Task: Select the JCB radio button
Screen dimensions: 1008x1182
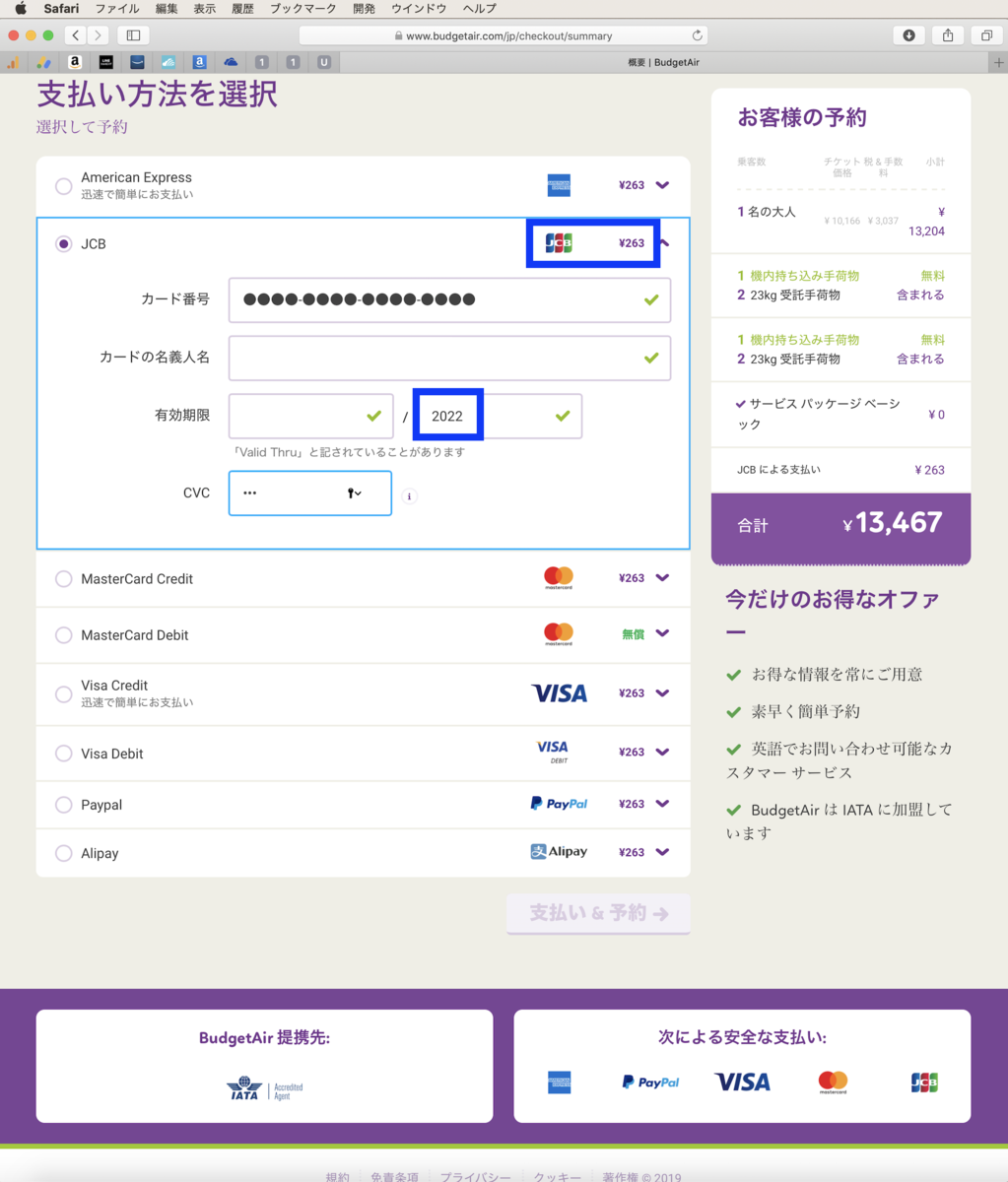Action: pyautogui.click(x=64, y=243)
